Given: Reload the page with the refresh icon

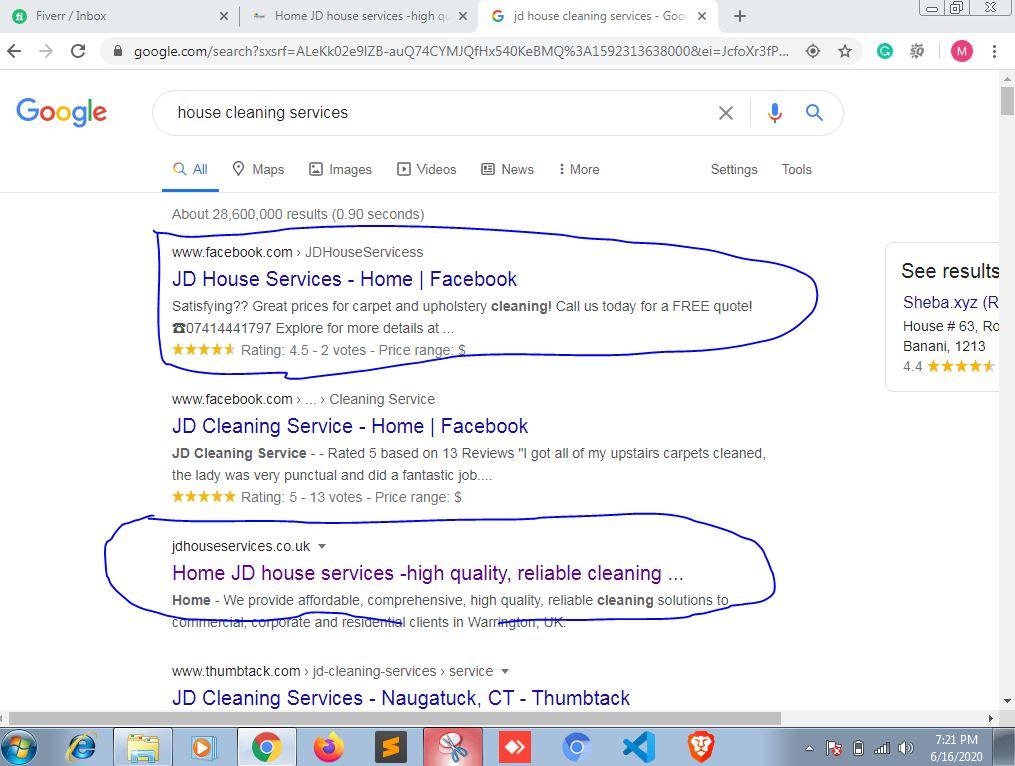Looking at the screenshot, I should [79, 50].
